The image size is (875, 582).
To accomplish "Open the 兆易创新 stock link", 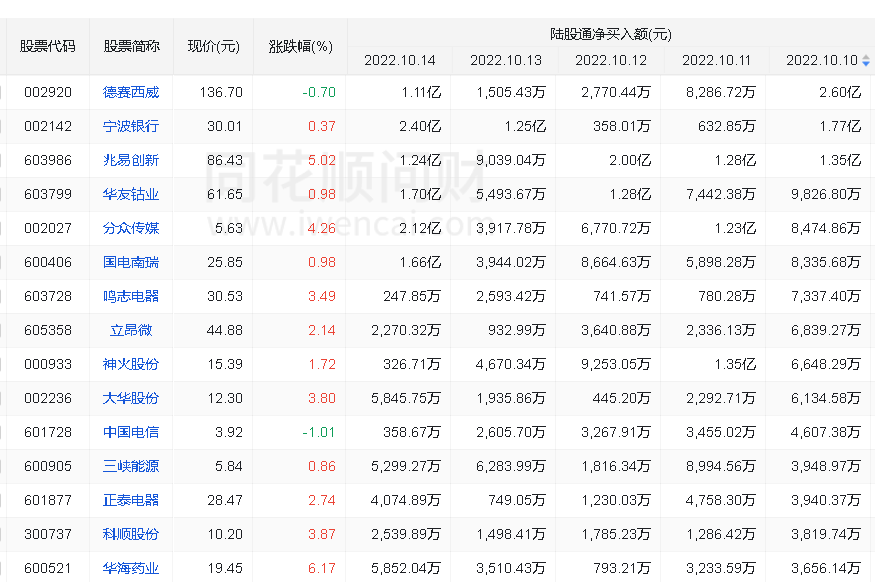I will [x=131, y=160].
